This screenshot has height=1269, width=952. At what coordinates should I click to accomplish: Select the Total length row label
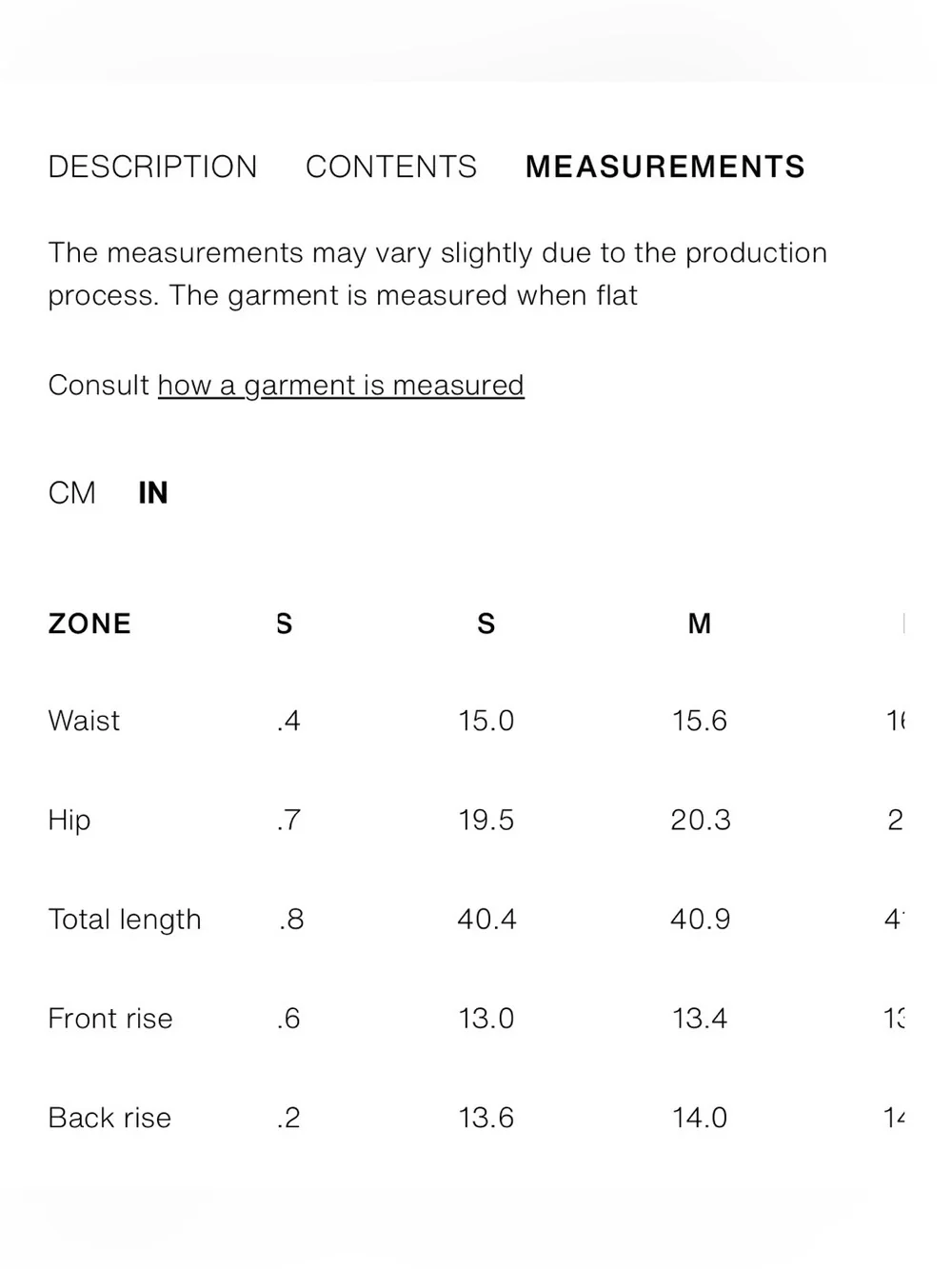click(x=125, y=920)
